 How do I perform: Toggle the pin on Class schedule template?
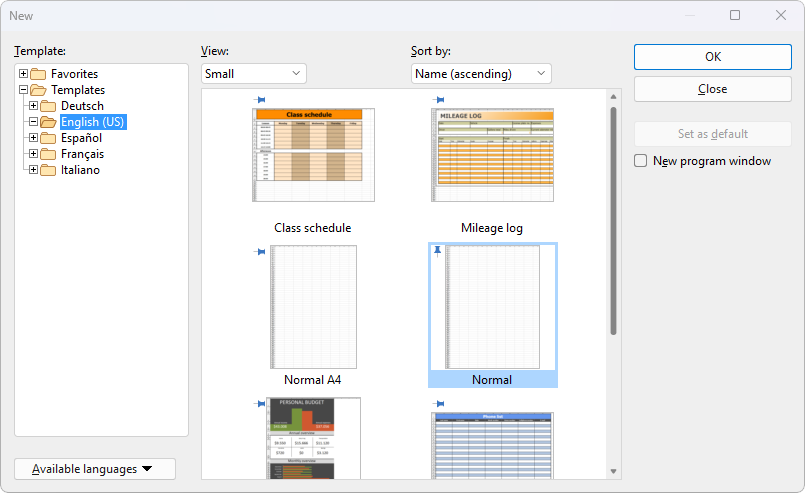(260, 100)
